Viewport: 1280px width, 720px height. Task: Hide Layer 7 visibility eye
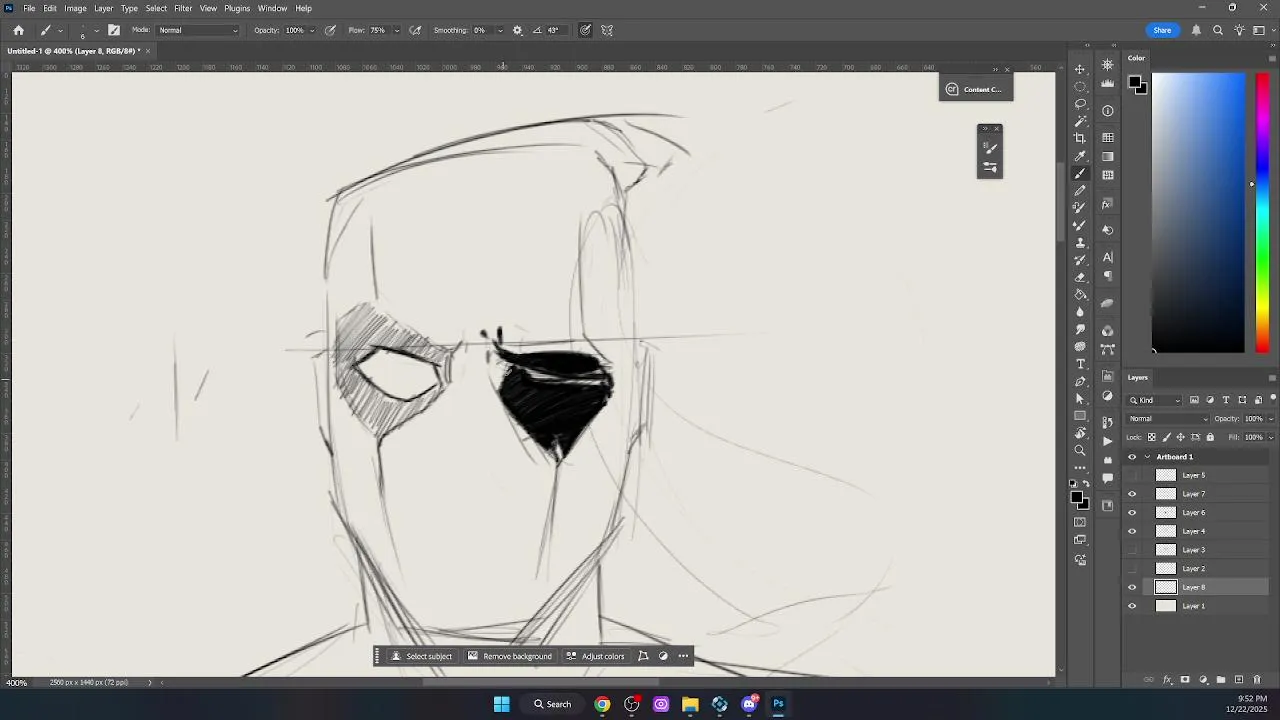pos(1132,494)
